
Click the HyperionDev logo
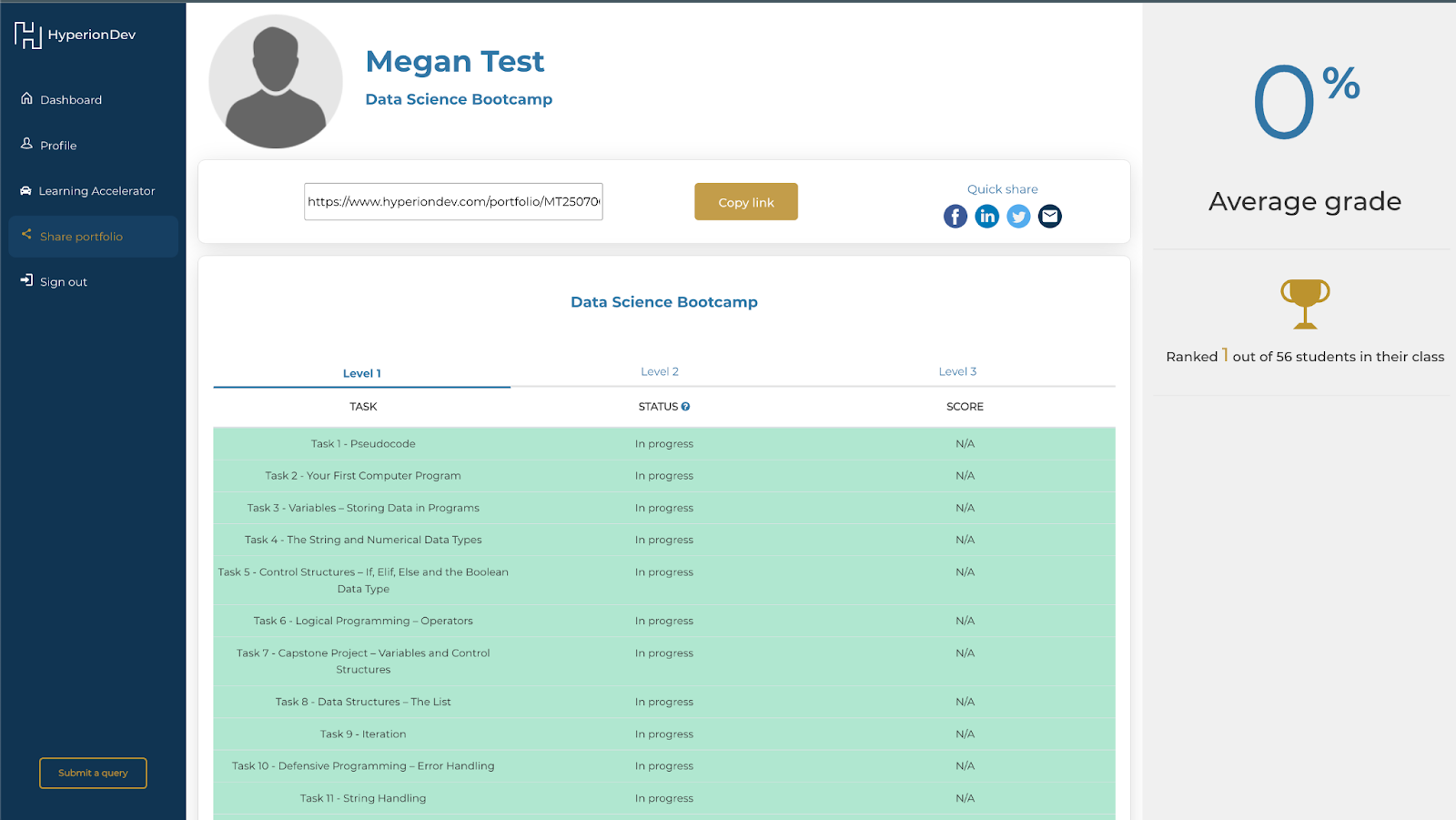(75, 35)
